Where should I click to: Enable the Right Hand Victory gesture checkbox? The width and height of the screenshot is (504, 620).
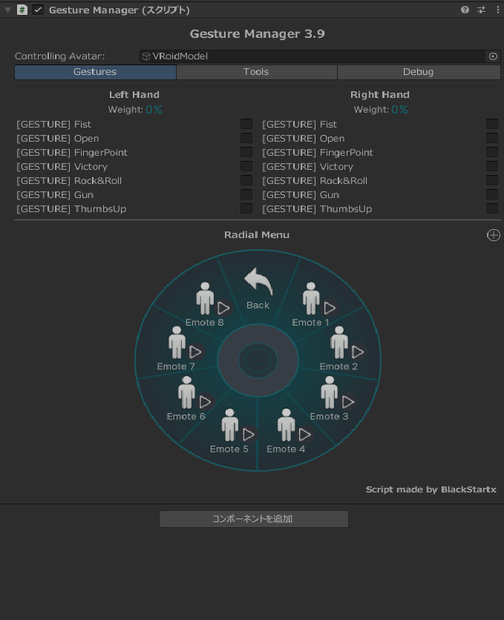pyautogui.click(x=492, y=166)
